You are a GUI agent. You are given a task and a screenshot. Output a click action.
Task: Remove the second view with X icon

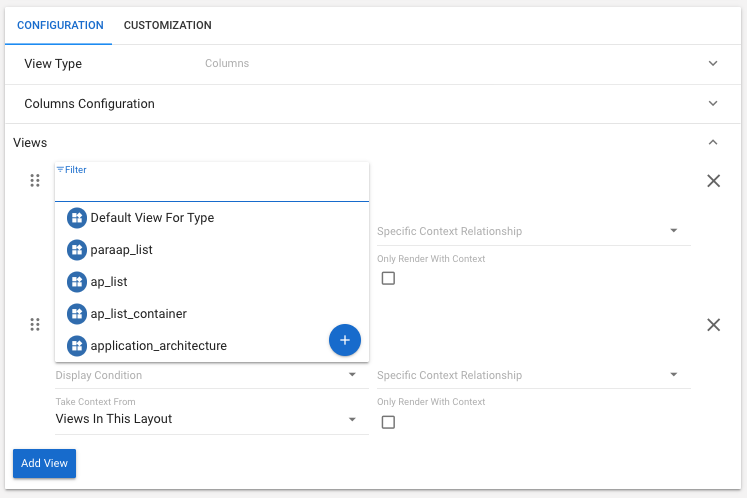[x=713, y=325]
